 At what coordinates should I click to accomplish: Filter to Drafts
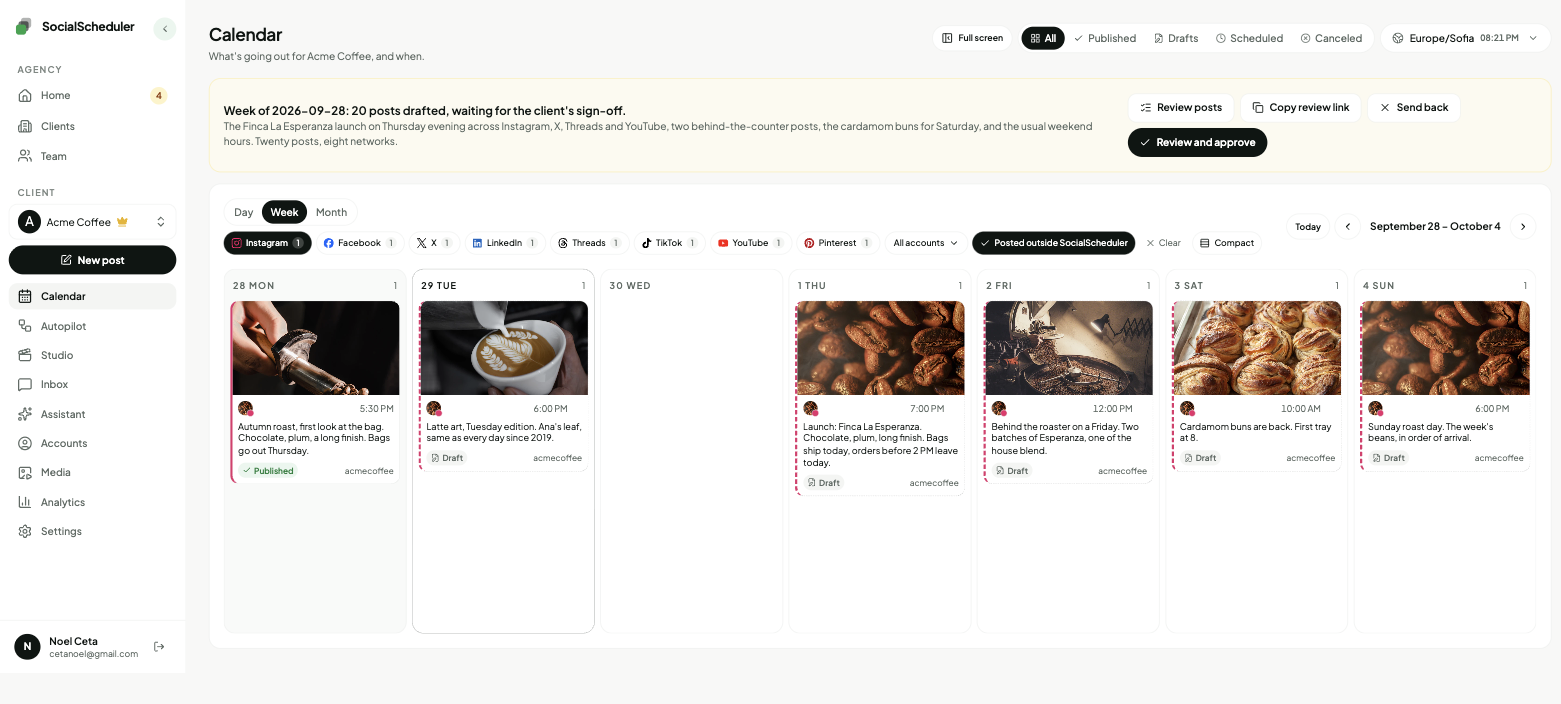coord(1176,38)
